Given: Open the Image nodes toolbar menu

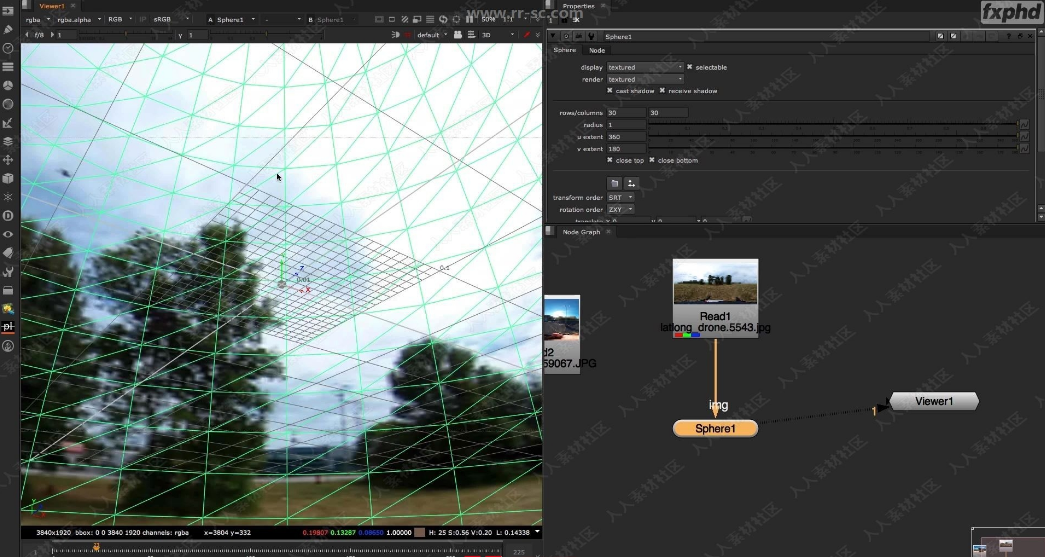Looking at the screenshot, I should (x=8, y=11).
